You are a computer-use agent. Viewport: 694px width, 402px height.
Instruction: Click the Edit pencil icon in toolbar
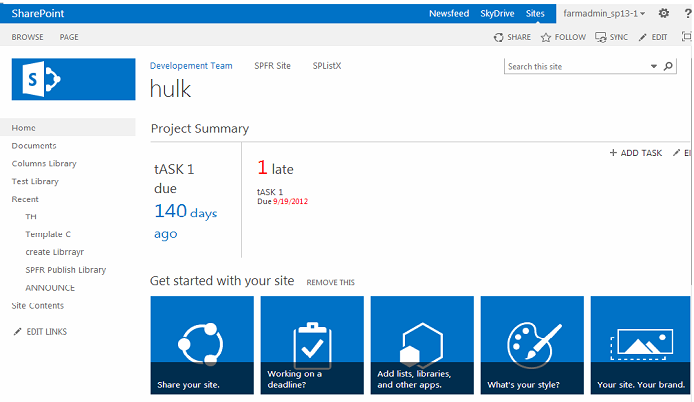(643, 37)
